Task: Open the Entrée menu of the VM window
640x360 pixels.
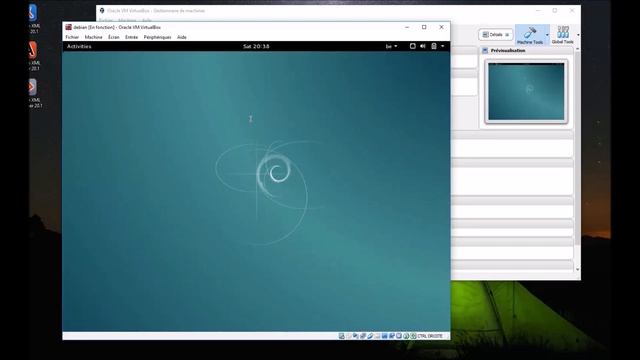Action: coord(131,37)
